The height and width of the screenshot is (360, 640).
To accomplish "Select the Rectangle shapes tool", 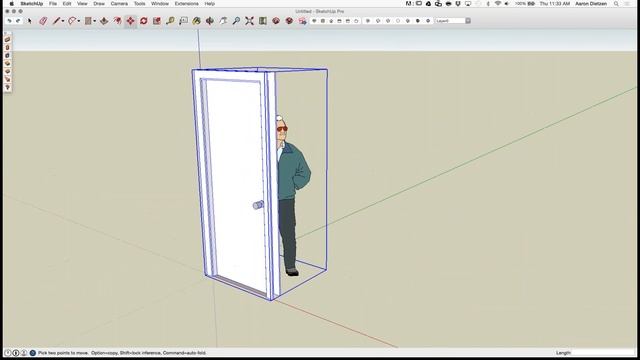I will pos(88,21).
